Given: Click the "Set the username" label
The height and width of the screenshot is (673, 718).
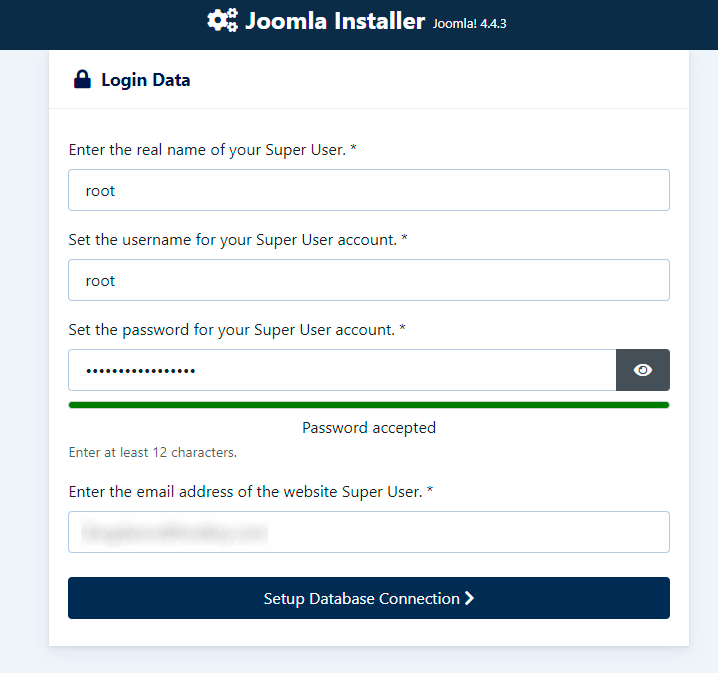Looking at the screenshot, I should [x=238, y=240].
